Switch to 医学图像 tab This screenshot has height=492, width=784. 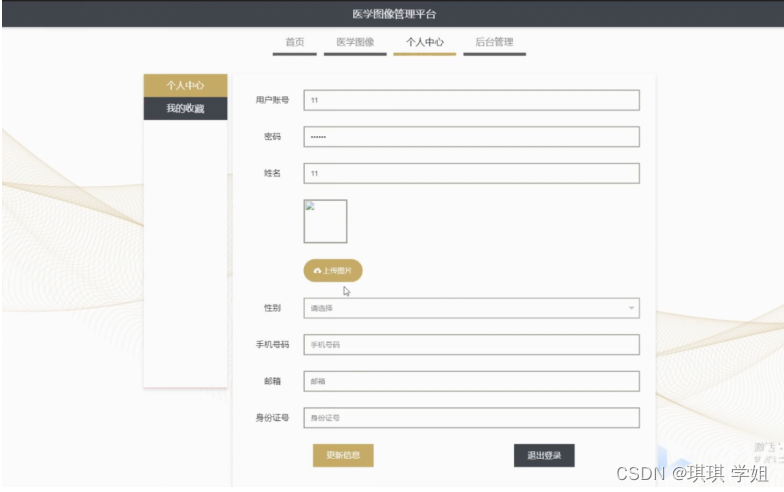[x=355, y=43]
